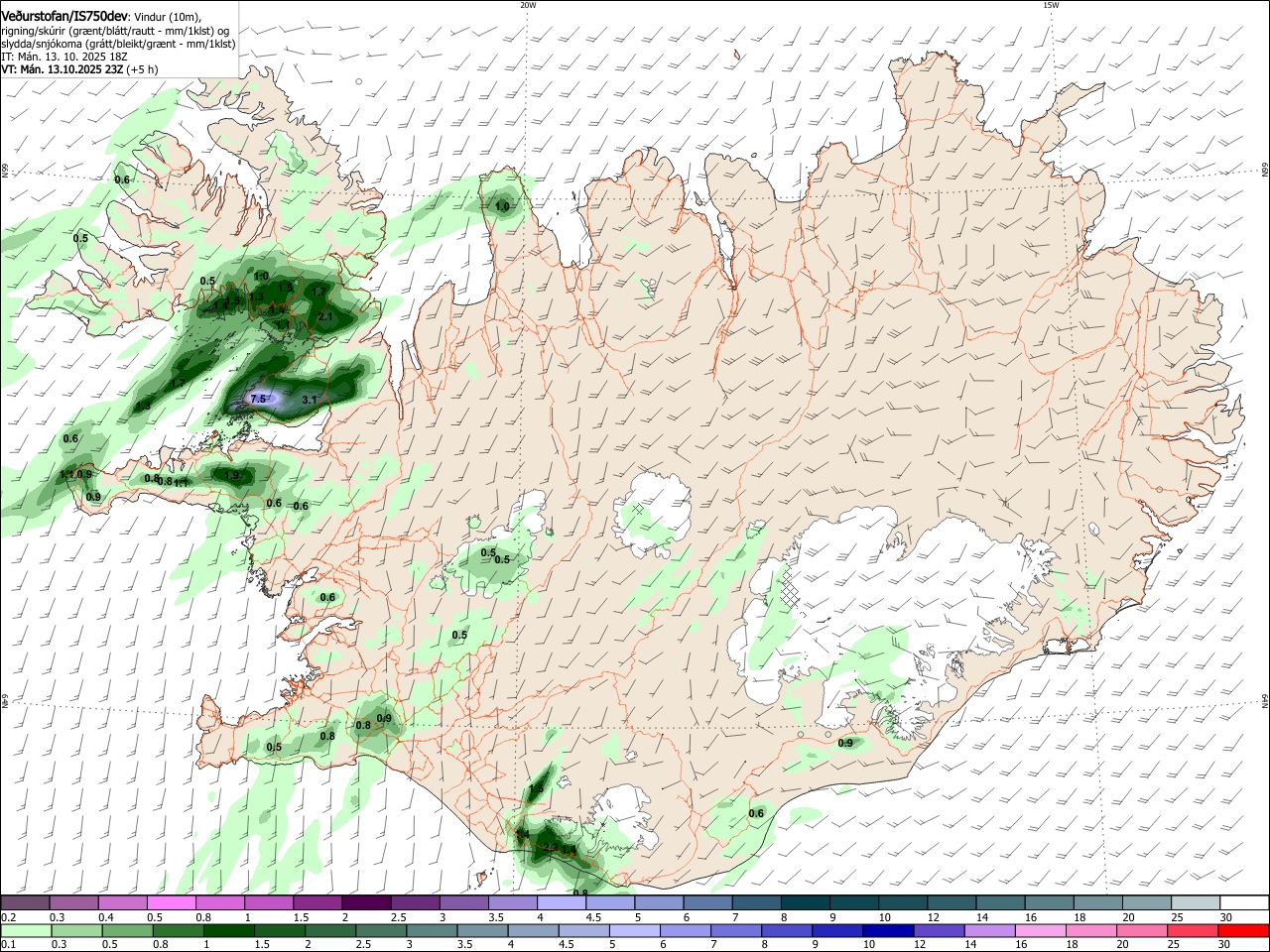Pick the bright red swatch right of 30, lower legend
The height and width of the screenshot is (952, 1270).
[1242, 931]
